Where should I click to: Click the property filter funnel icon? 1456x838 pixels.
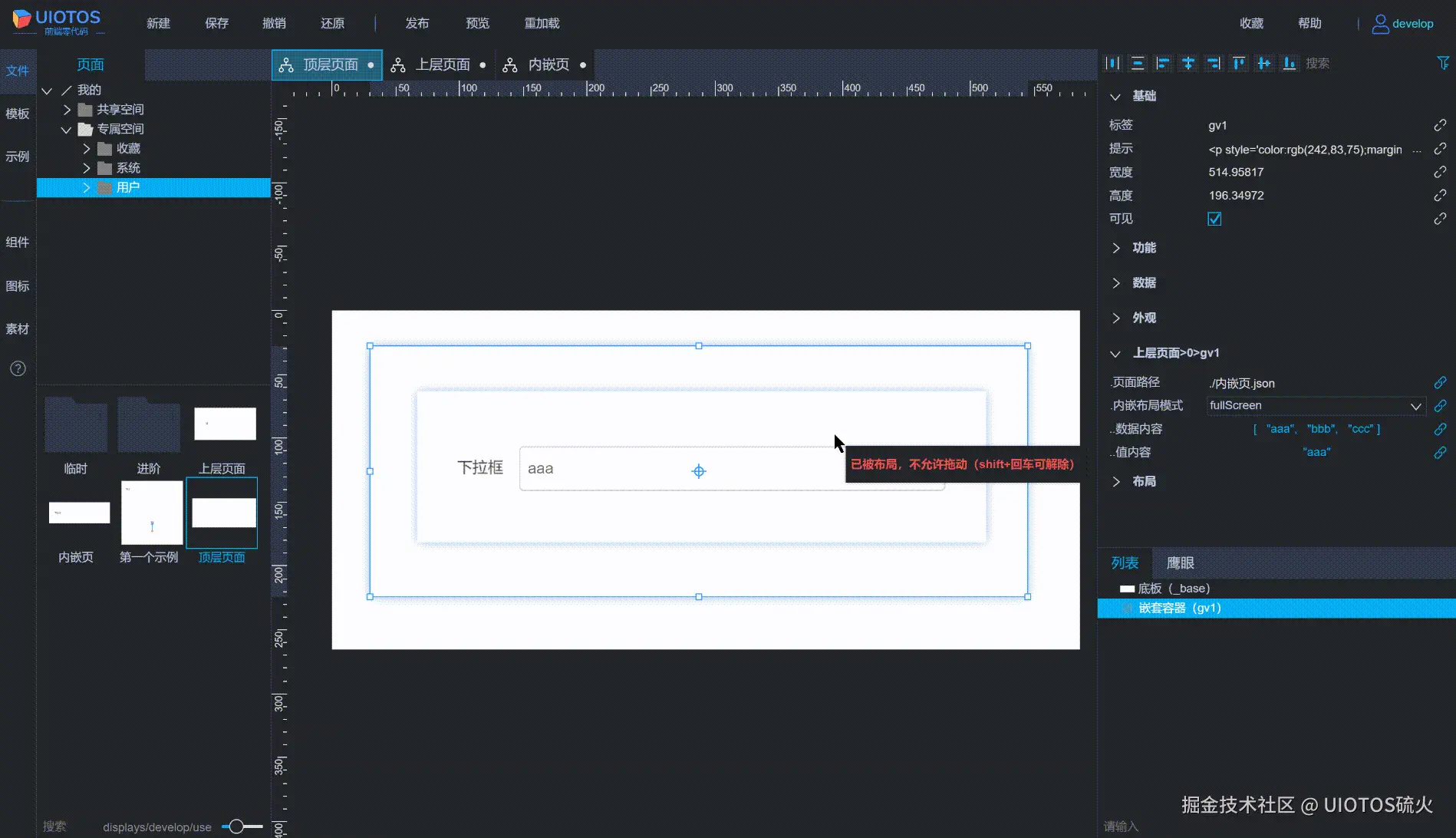(1443, 63)
